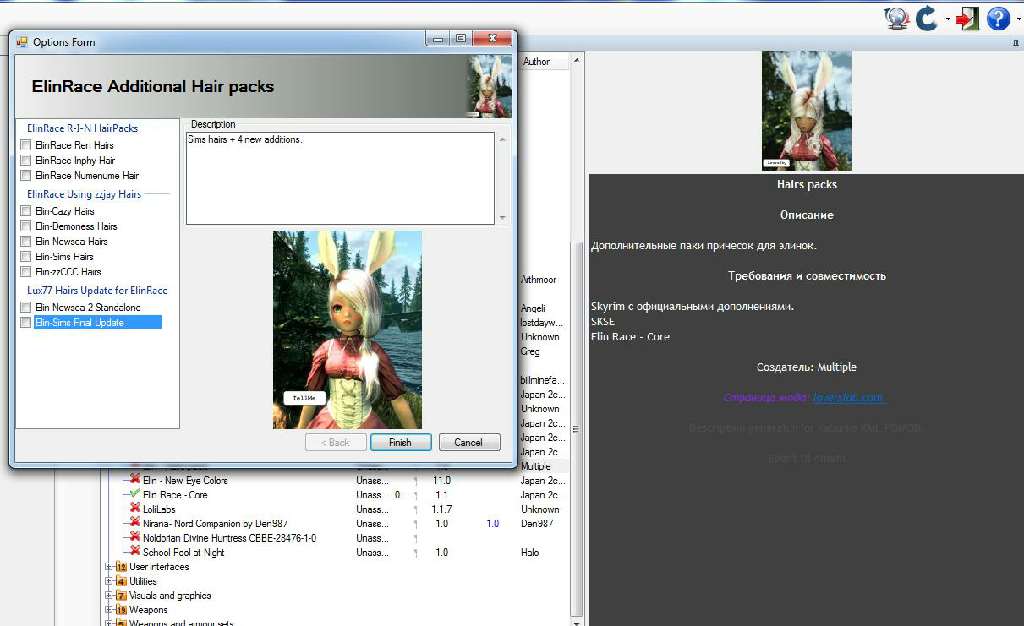This screenshot has height=626, width=1024.
Task: Click the pin icon on the right panel header
Action: pos(1016,43)
